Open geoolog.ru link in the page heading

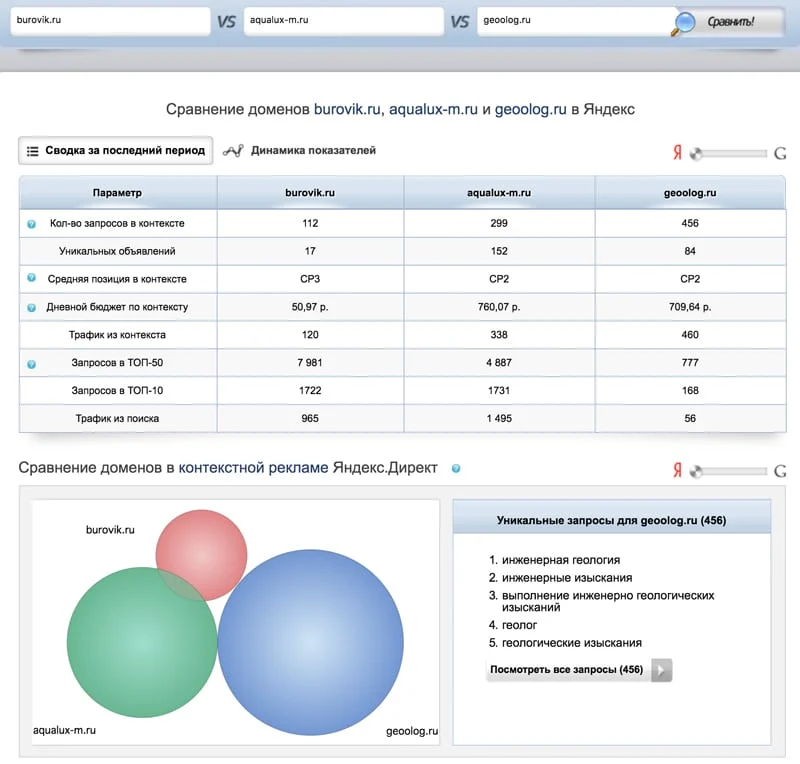[x=531, y=109]
